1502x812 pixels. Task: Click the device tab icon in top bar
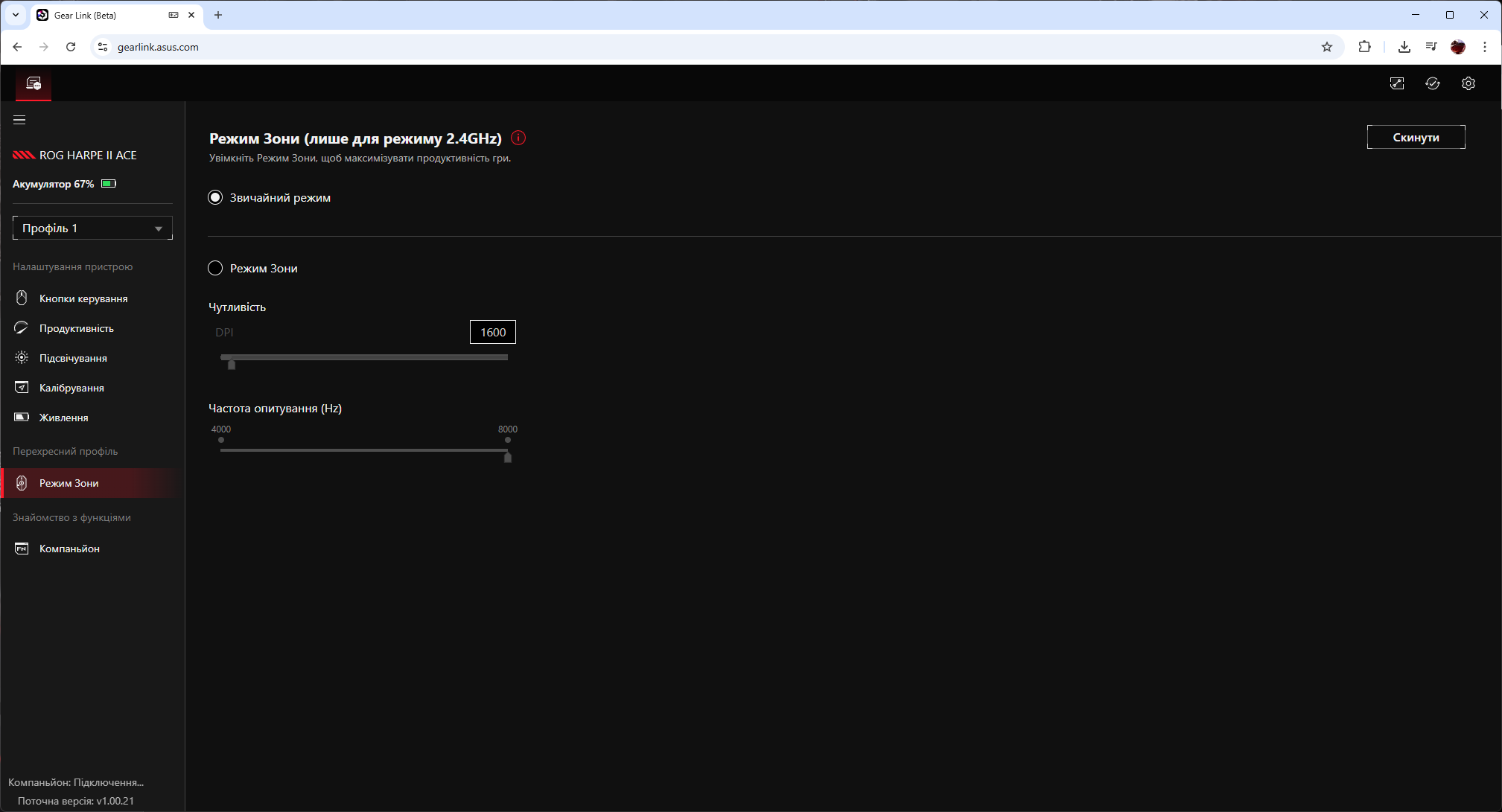[x=34, y=83]
